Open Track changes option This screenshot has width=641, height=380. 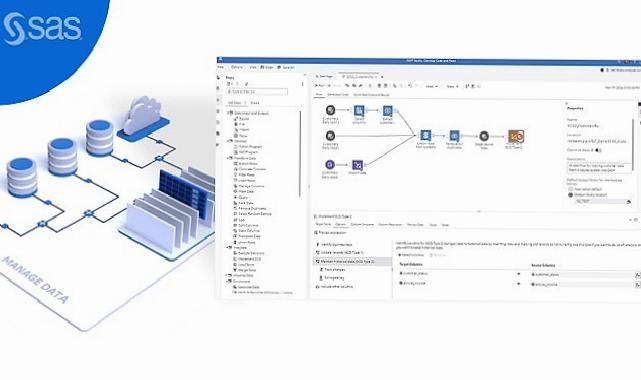332,270
